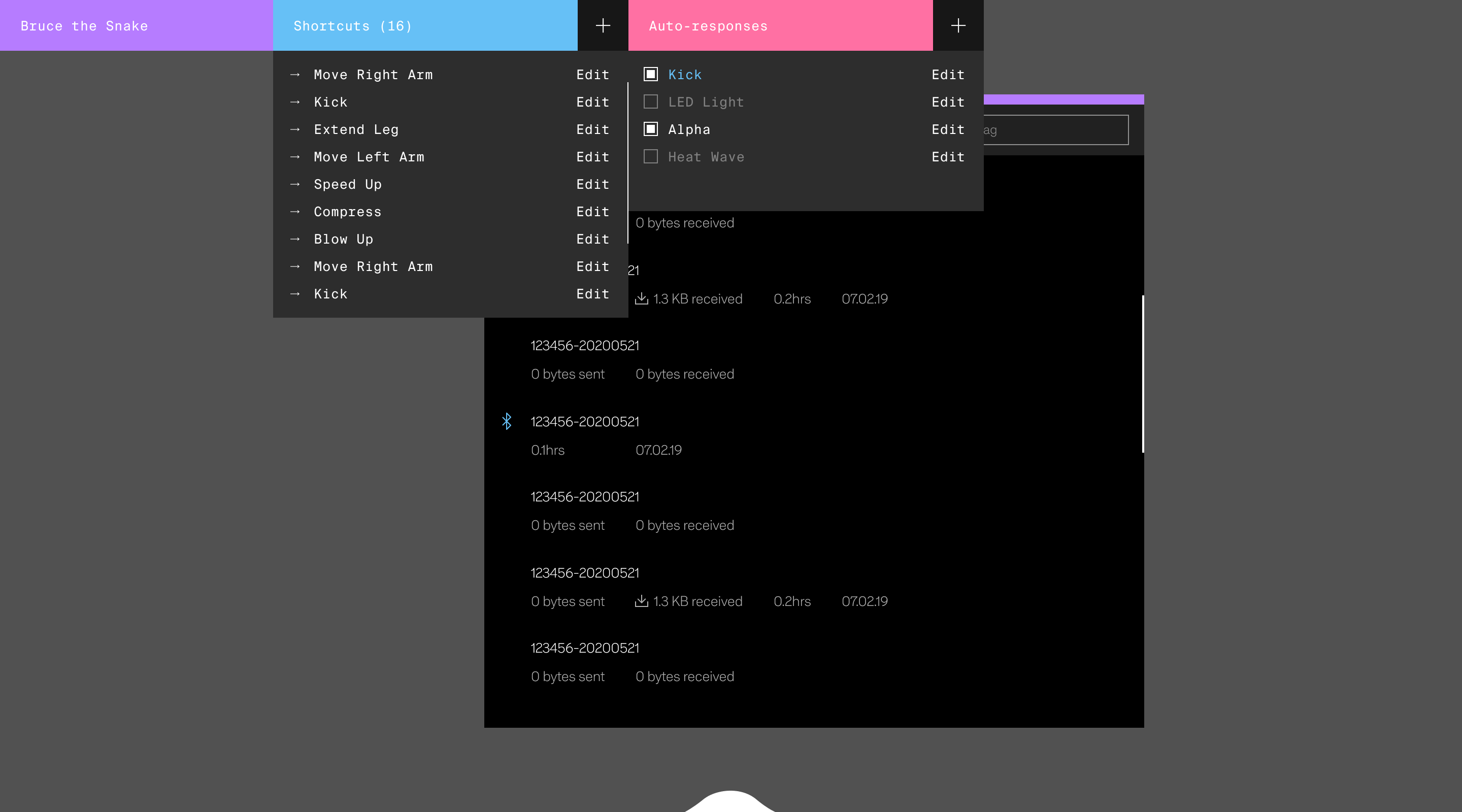The width and height of the screenshot is (1462, 812).
Task: Click arrow icon beside Blow Up shortcut
Action: tap(294, 239)
